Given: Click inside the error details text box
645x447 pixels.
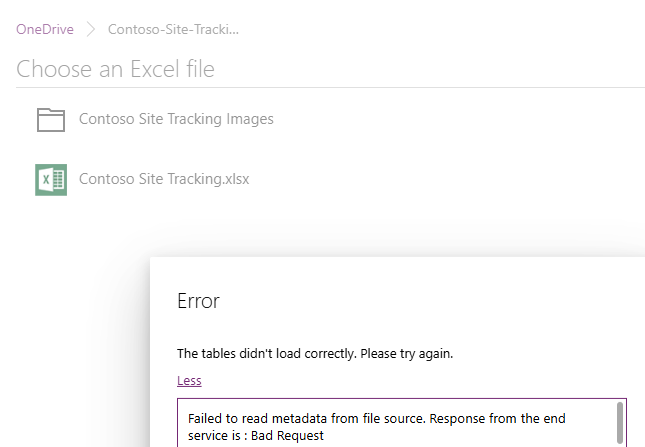Looking at the screenshot, I should pyautogui.click(x=400, y=425).
